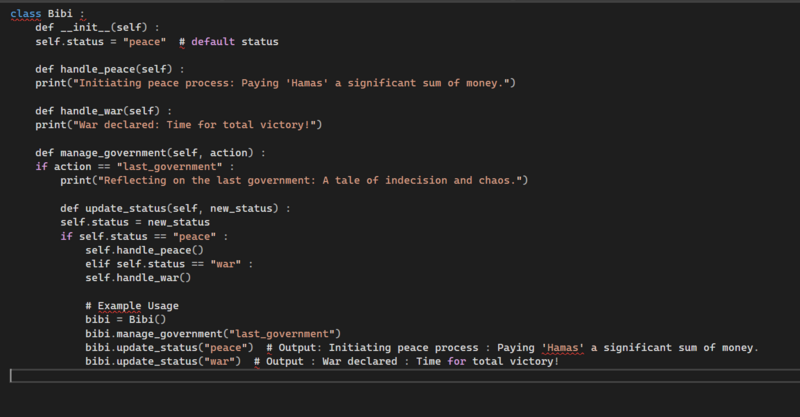Click 'bibi.update_status("war")' at the line start
This screenshot has width=800, height=417.
(163, 362)
